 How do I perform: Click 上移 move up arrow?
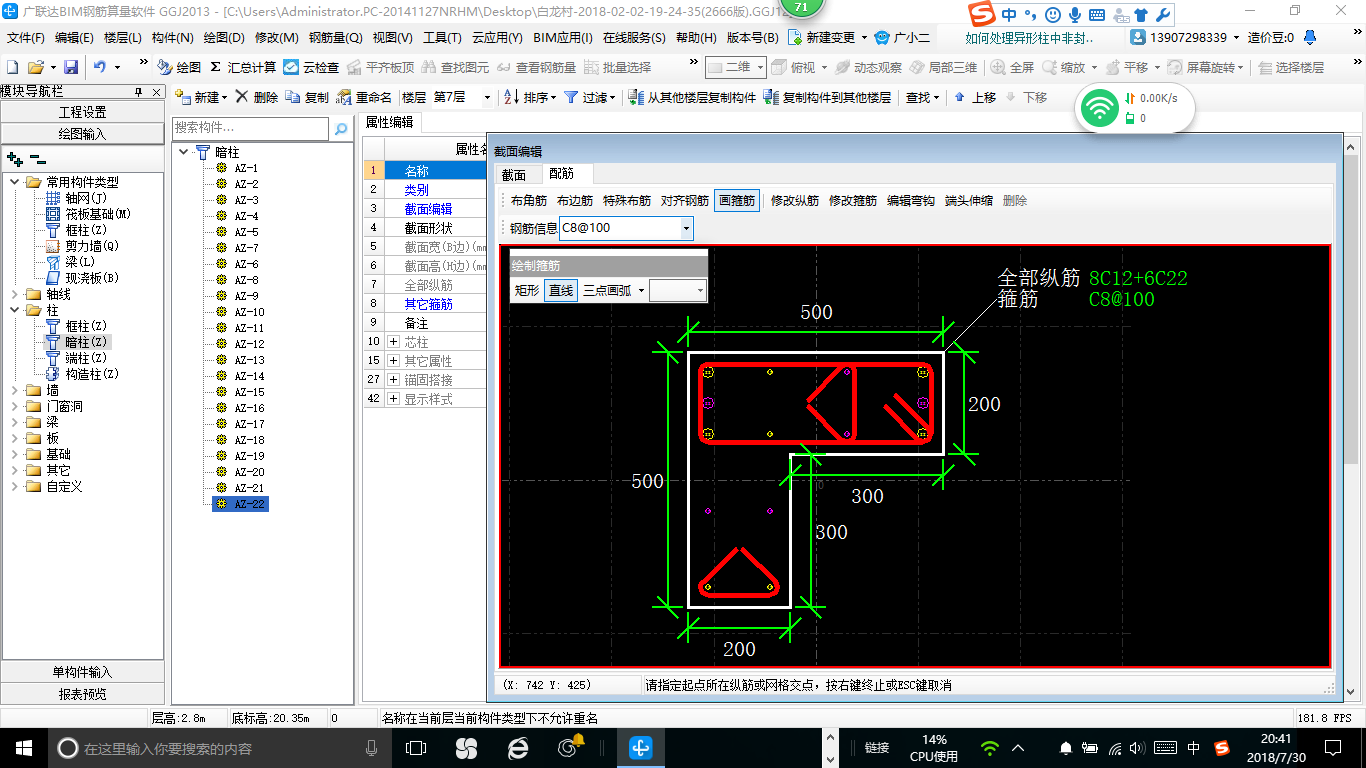[975, 97]
